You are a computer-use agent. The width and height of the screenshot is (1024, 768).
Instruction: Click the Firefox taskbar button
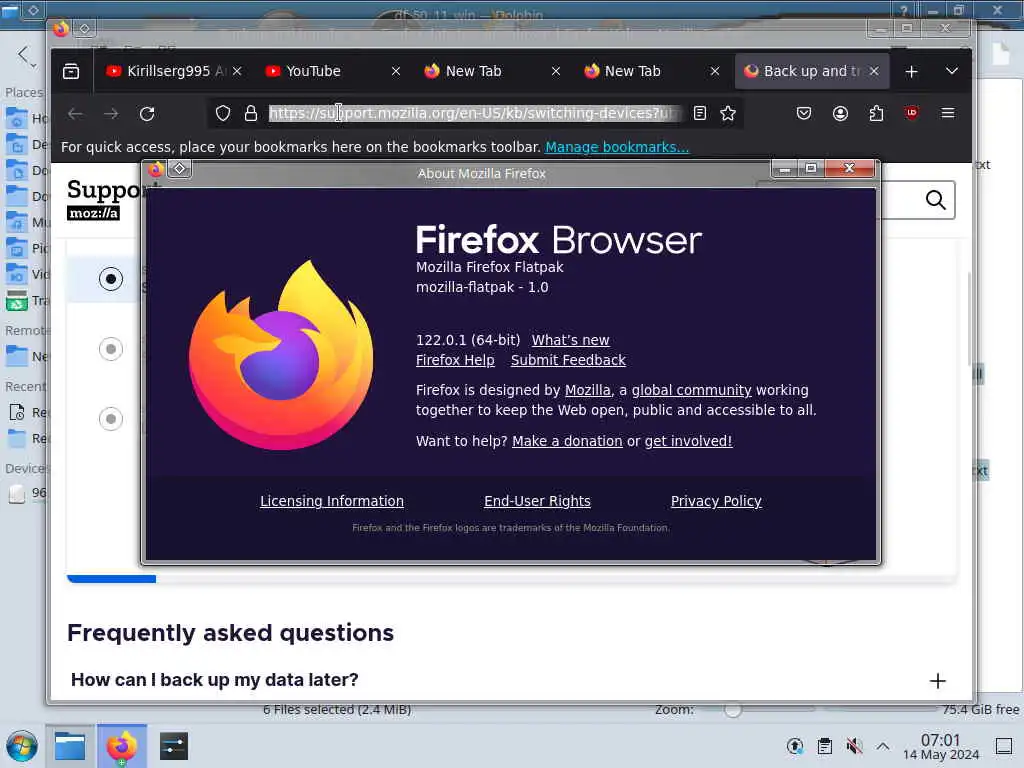click(122, 746)
